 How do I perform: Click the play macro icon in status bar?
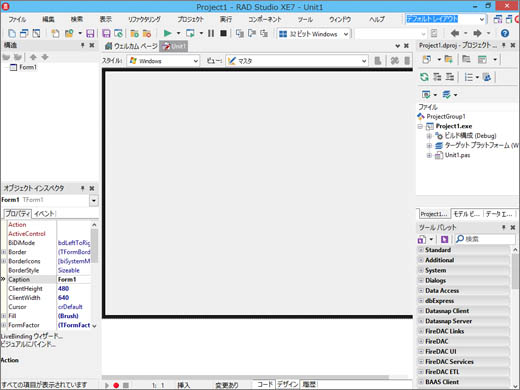coord(107,385)
